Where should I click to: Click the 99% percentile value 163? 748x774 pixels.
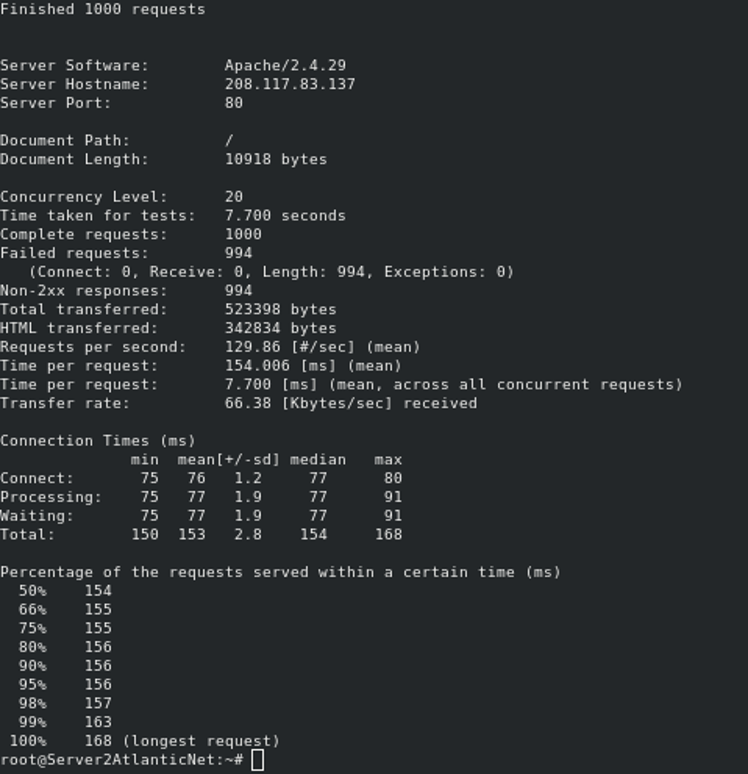[x=98, y=722]
